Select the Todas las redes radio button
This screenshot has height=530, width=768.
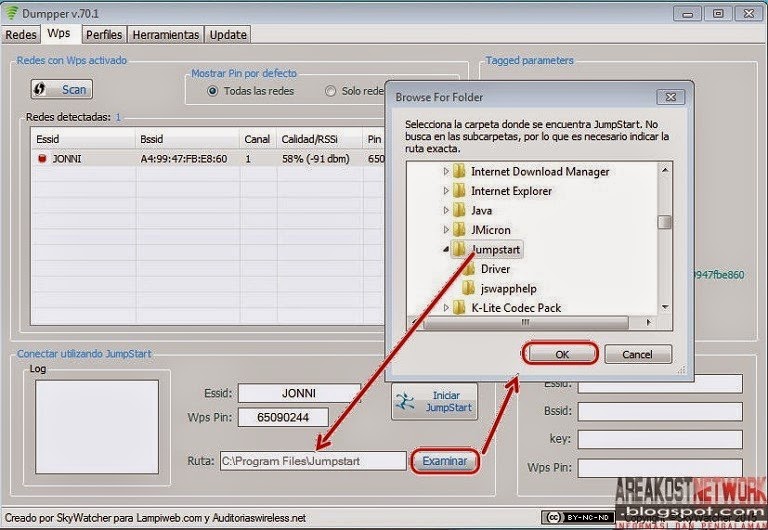pyautogui.click(x=213, y=91)
